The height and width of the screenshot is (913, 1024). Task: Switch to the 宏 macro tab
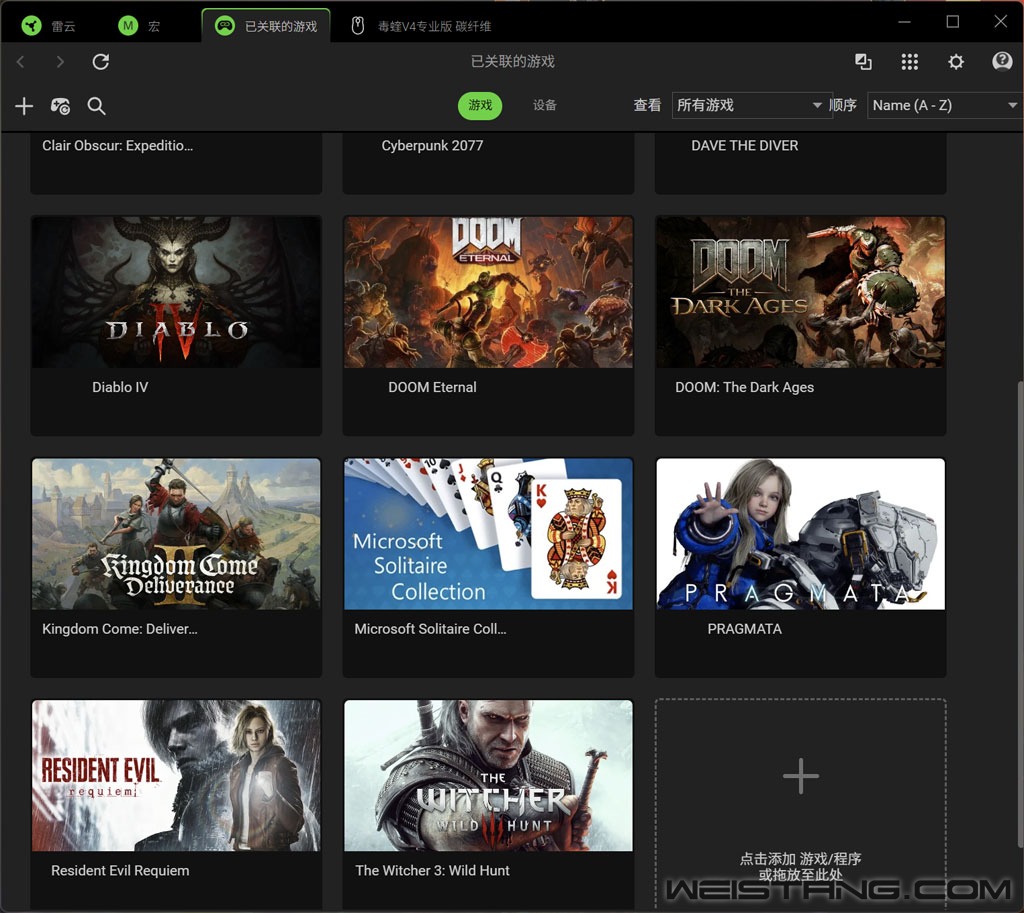click(139, 26)
